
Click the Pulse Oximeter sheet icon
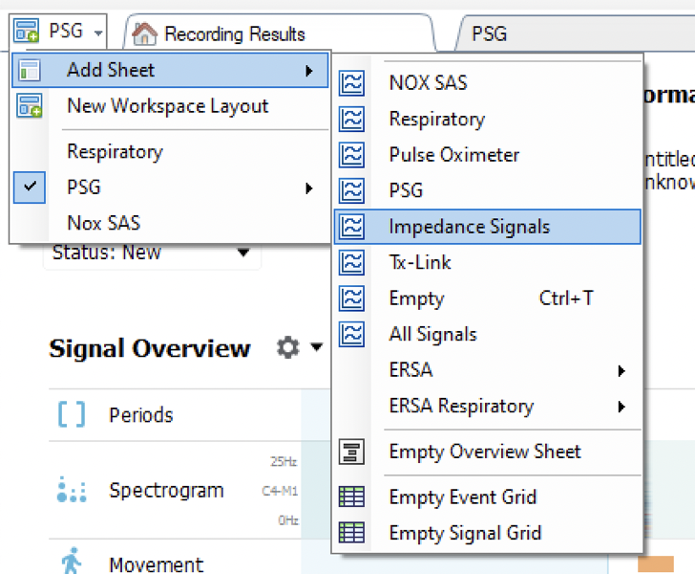352,155
